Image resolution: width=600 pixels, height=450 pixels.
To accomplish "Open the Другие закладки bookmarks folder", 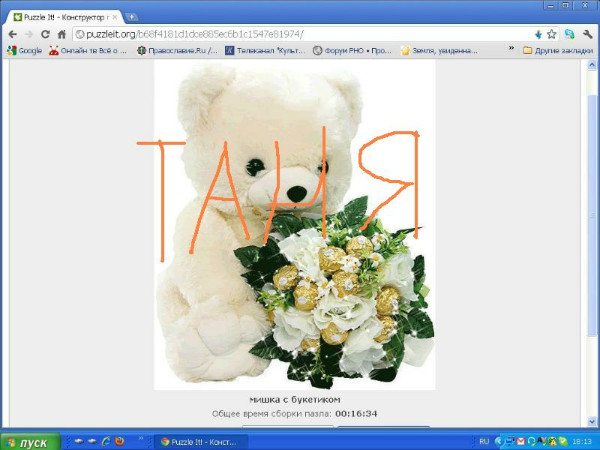I will [558, 49].
